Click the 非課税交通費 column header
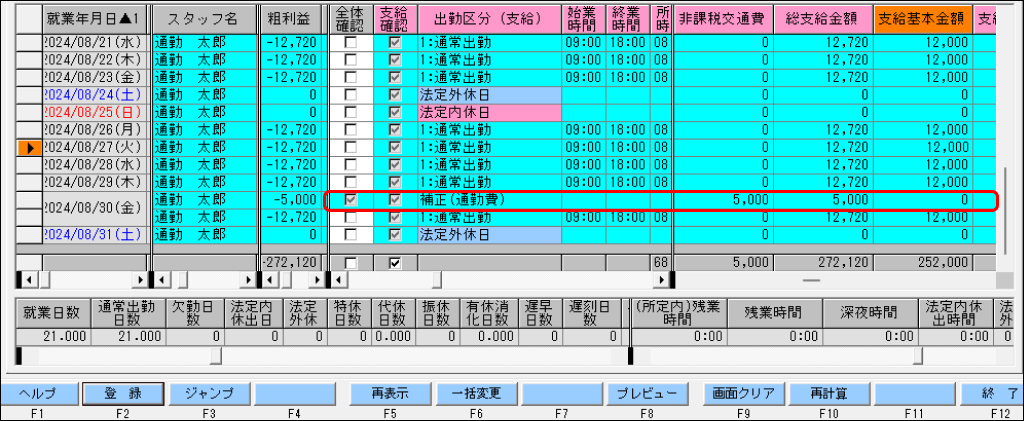Screen dimensions: 1024x421 click(724, 19)
